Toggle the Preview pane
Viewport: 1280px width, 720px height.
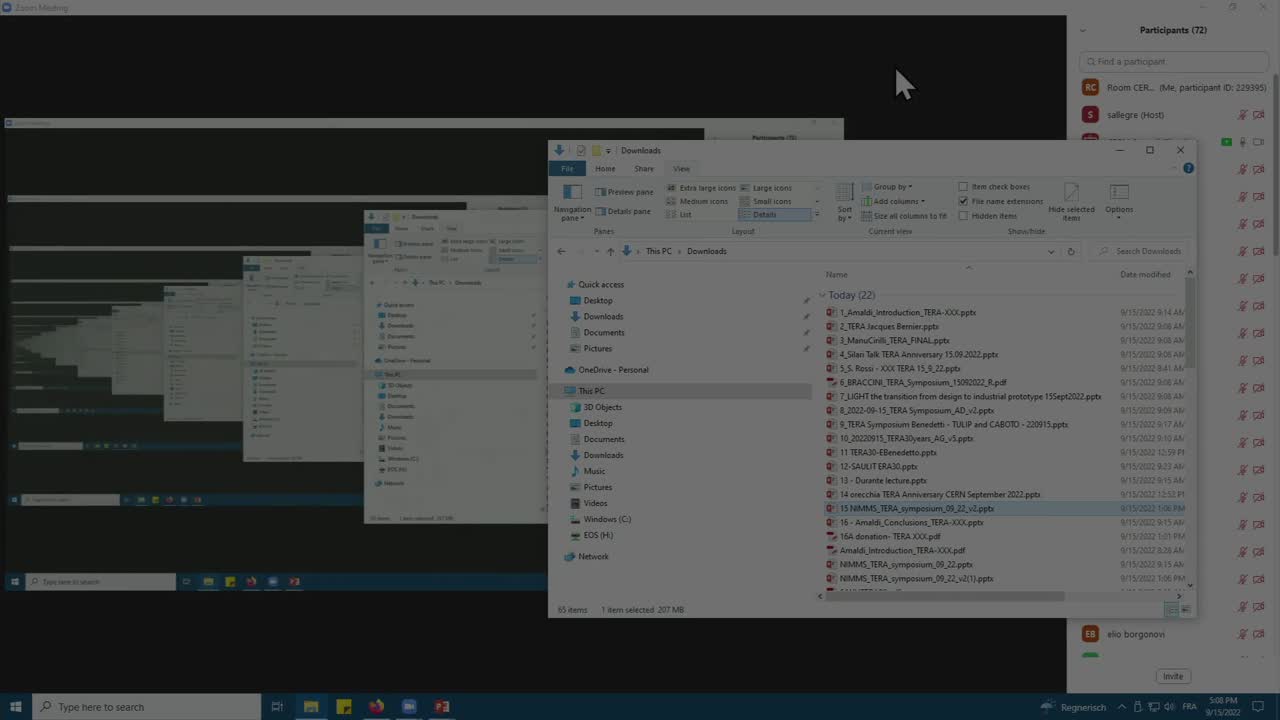[x=624, y=192]
